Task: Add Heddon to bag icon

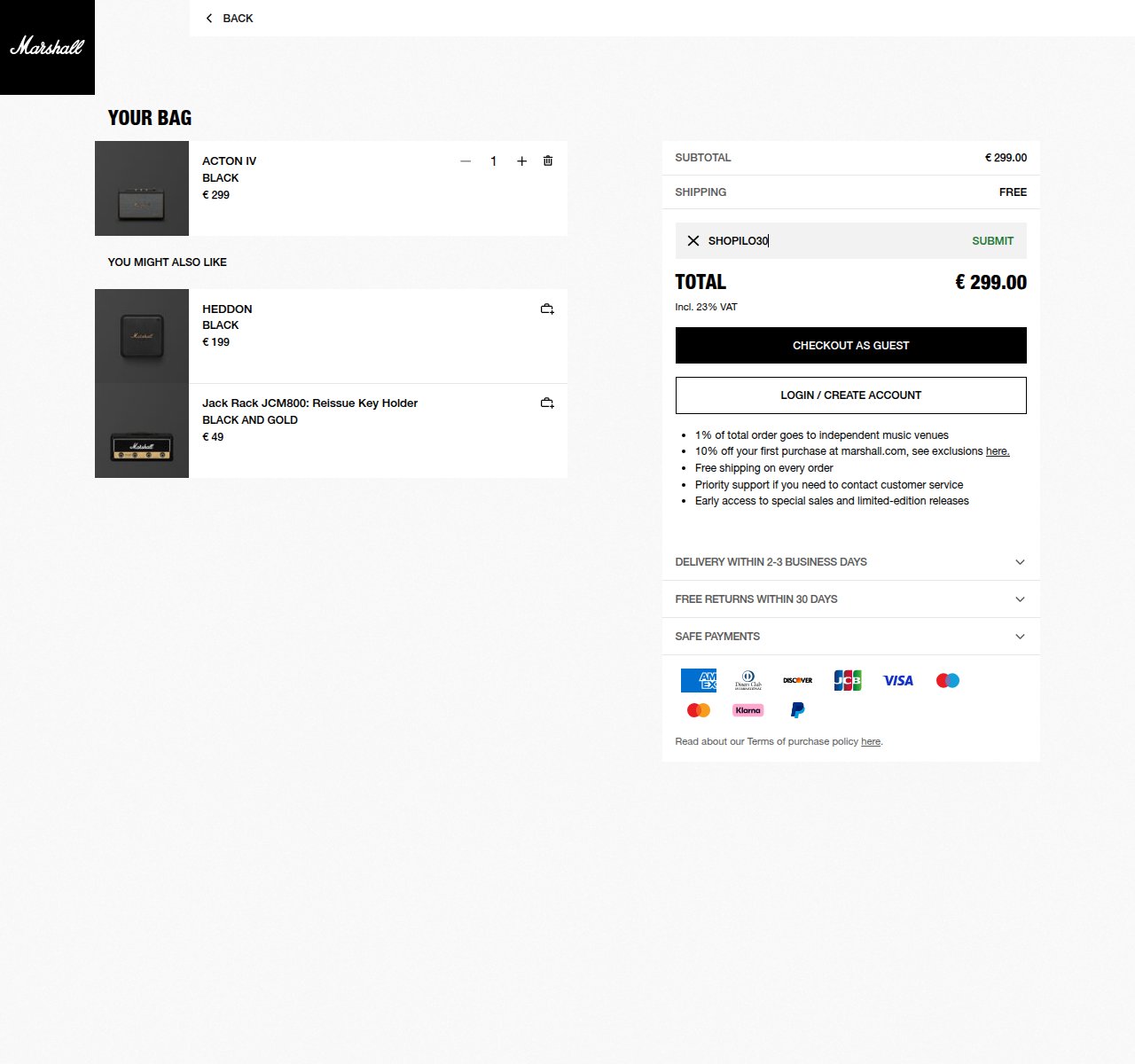Action: coord(547,309)
